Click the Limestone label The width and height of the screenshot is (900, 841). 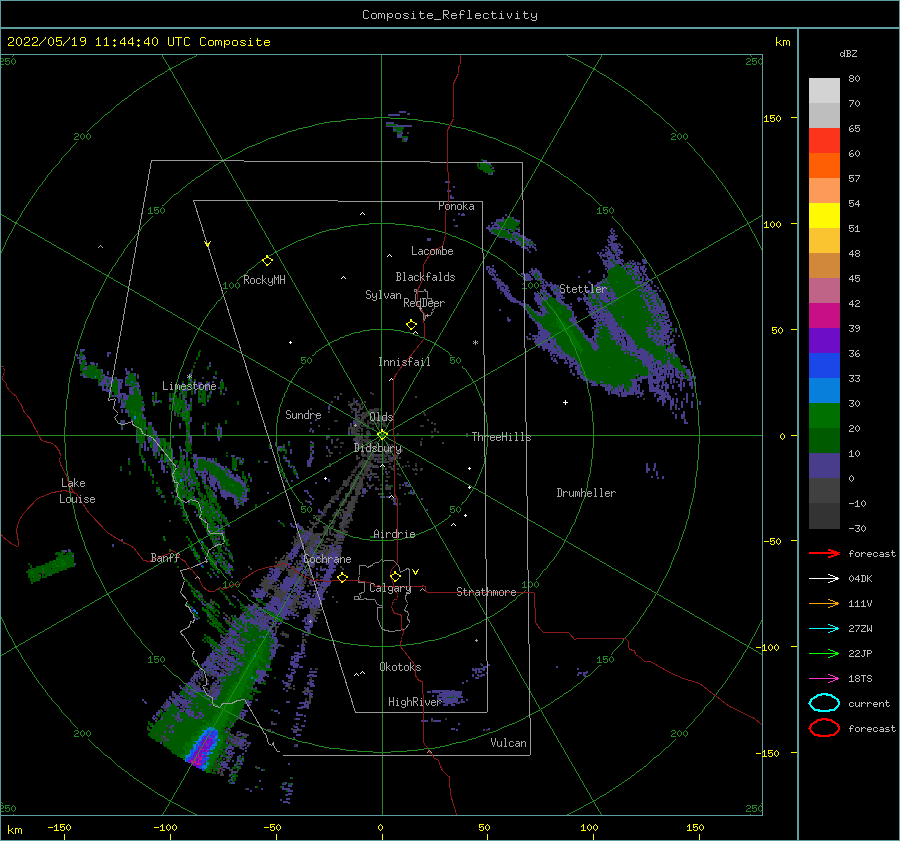click(189, 386)
